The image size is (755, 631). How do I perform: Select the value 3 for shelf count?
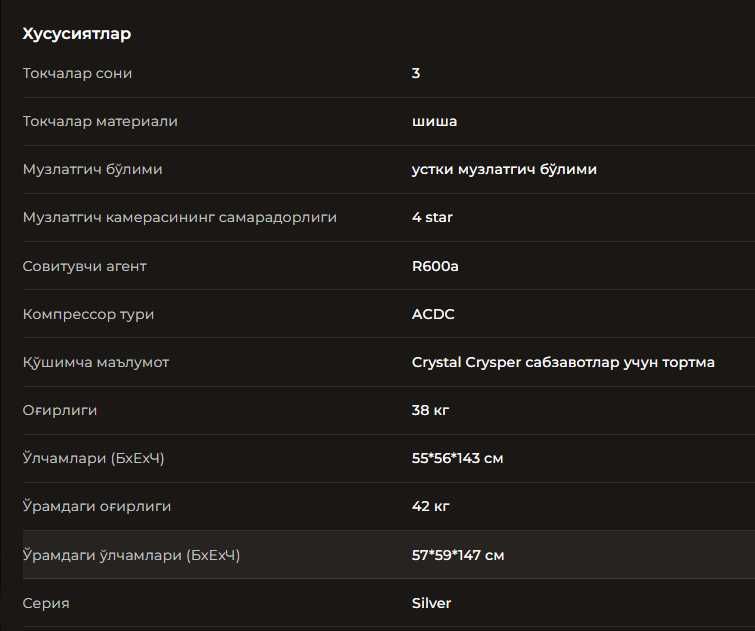pyautogui.click(x=416, y=73)
